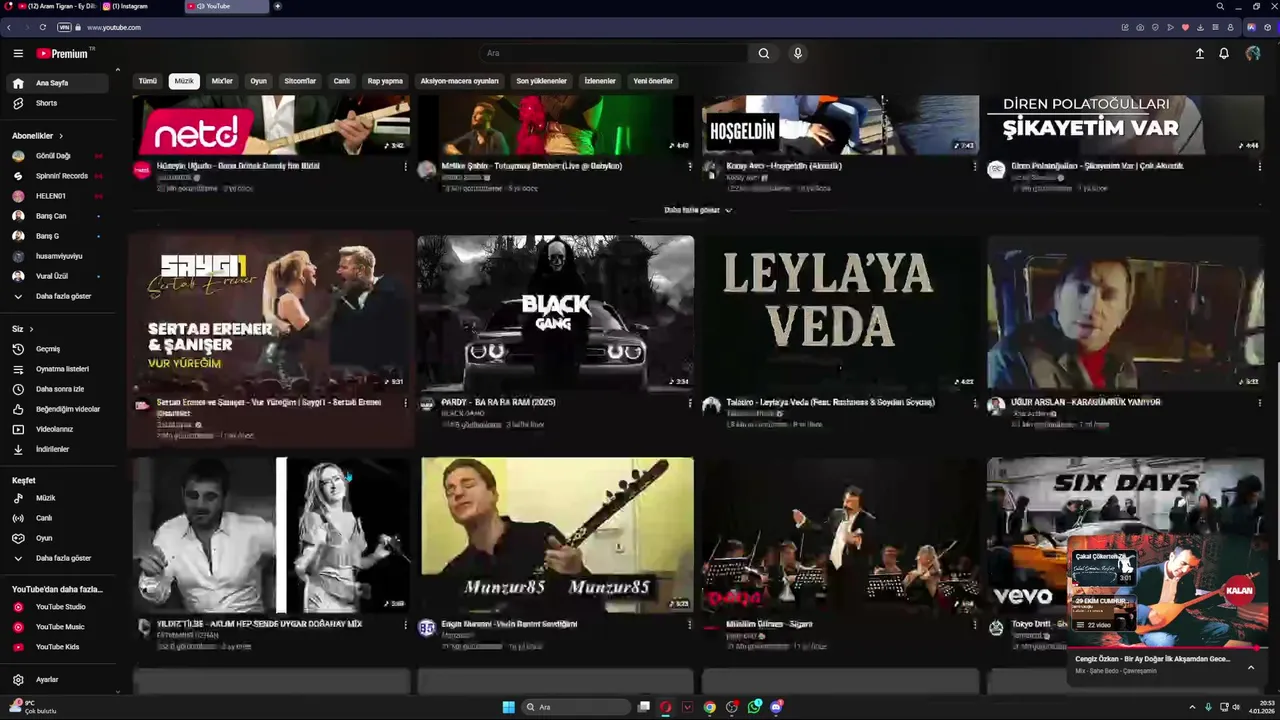Open Vural Üzül subscription channel
This screenshot has width=1280, height=720.
pos(57,276)
